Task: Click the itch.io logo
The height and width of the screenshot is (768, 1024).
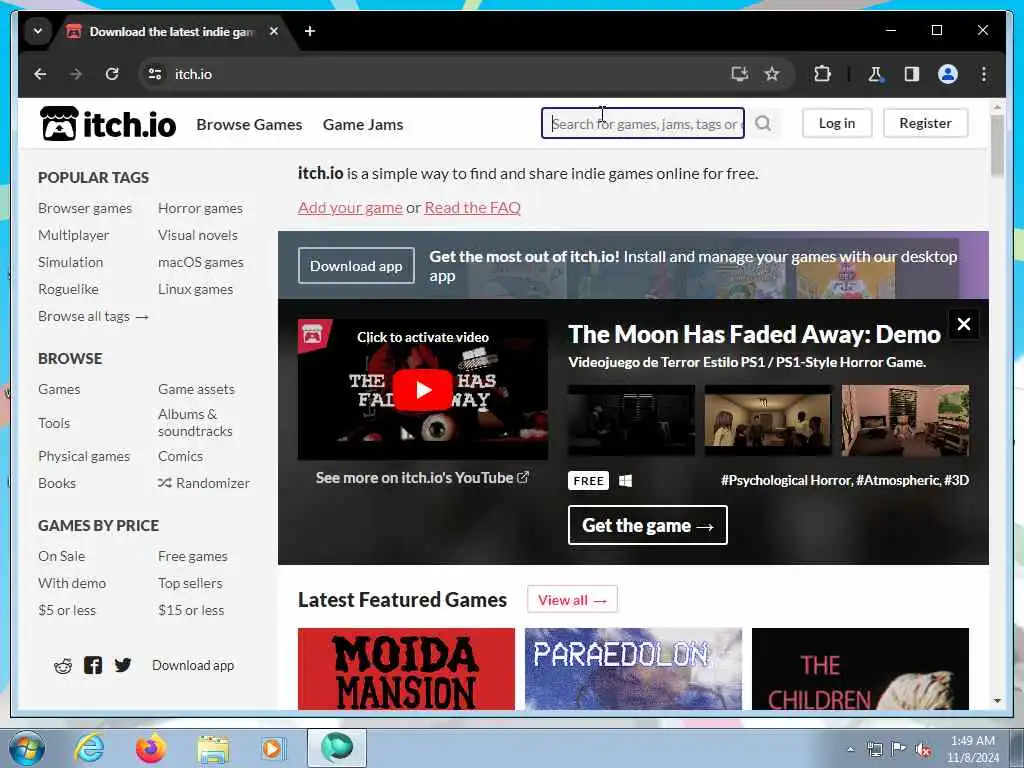Action: click(108, 123)
